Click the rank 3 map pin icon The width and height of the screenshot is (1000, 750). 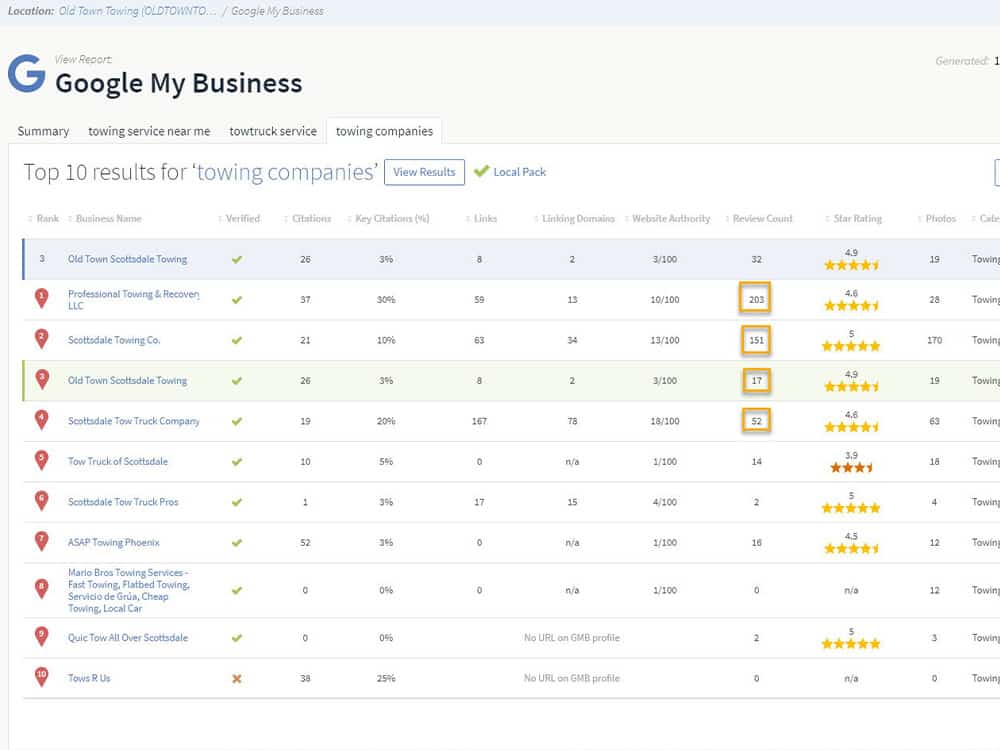pyautogui.click(x=41, y=379)
